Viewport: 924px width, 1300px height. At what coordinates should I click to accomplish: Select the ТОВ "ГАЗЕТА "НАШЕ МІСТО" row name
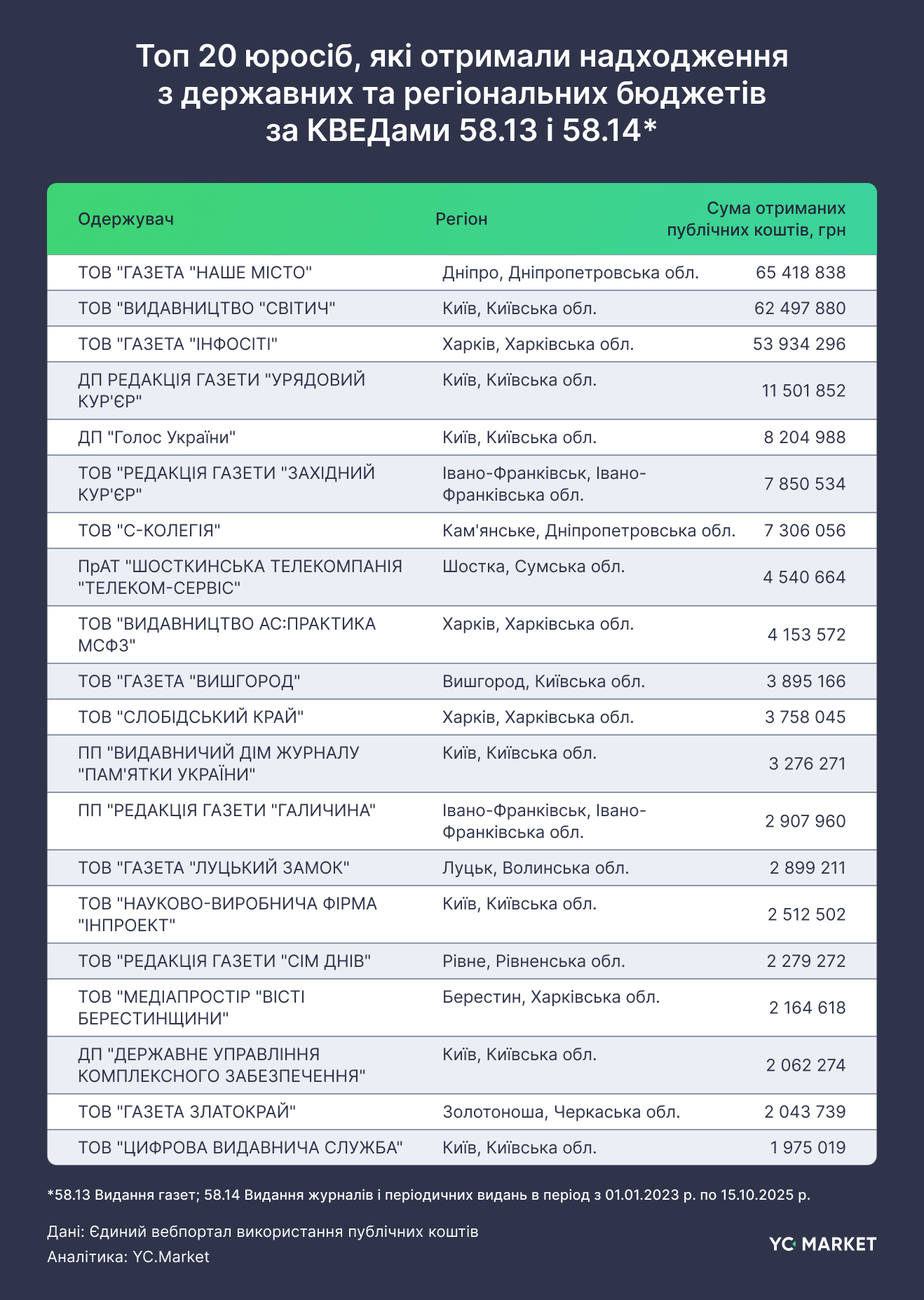tap(195, 273)
